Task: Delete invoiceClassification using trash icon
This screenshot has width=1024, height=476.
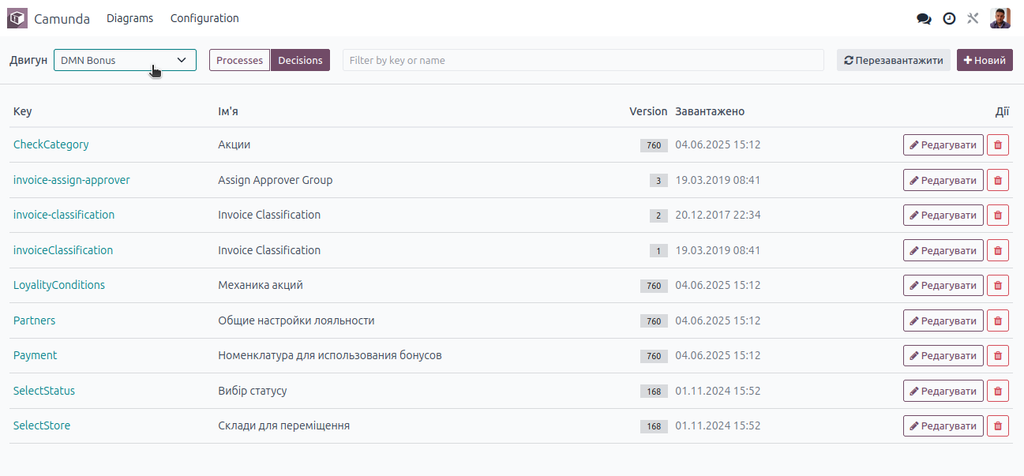Action: (x=997, y=250)
